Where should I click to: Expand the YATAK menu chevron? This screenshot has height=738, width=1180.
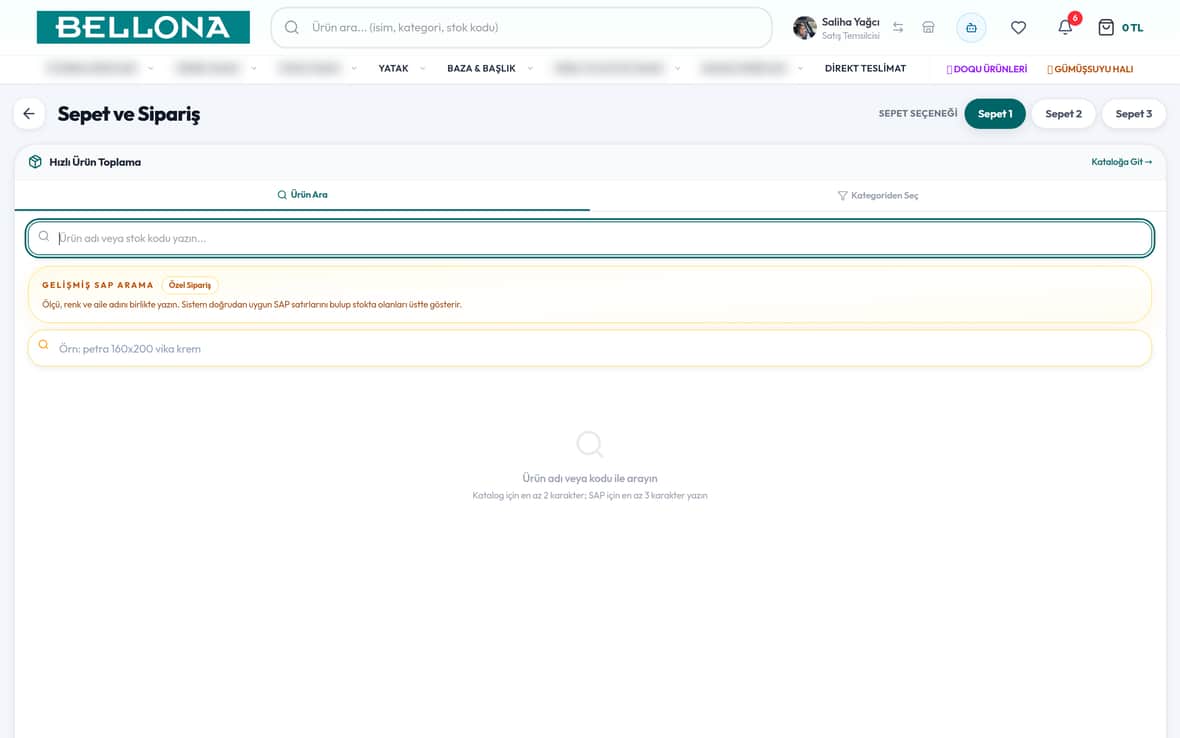click(x=422, y=68)
